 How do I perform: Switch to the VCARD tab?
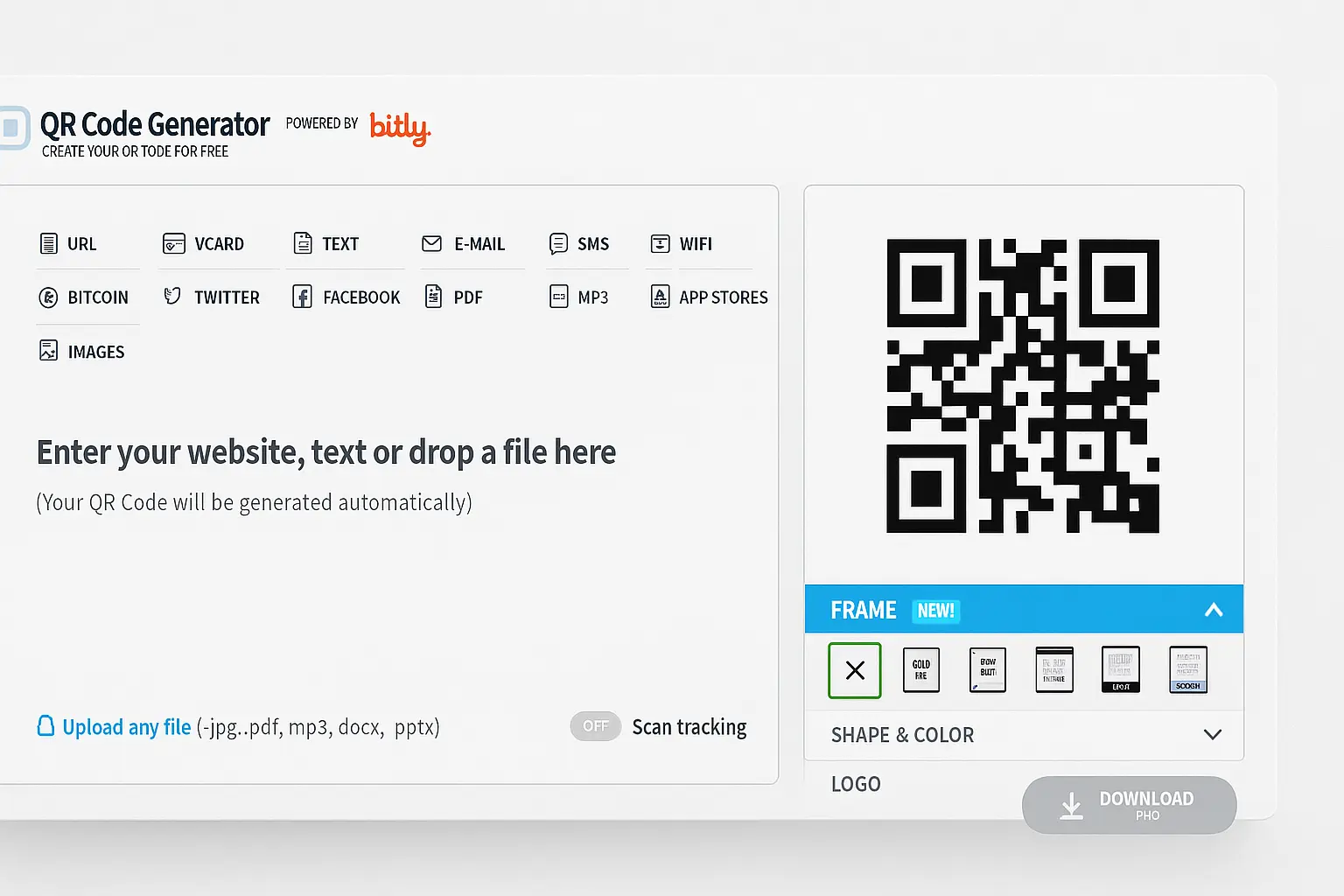(219, 244)
